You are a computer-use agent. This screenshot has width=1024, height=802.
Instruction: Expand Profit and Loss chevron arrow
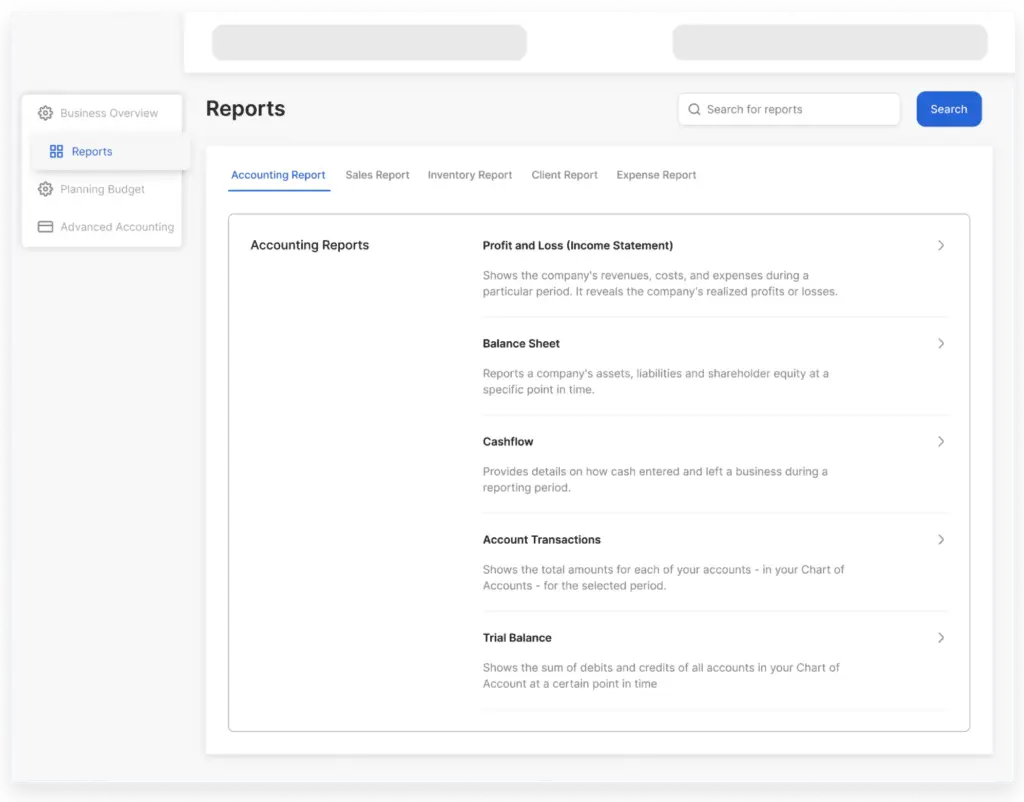940,246
